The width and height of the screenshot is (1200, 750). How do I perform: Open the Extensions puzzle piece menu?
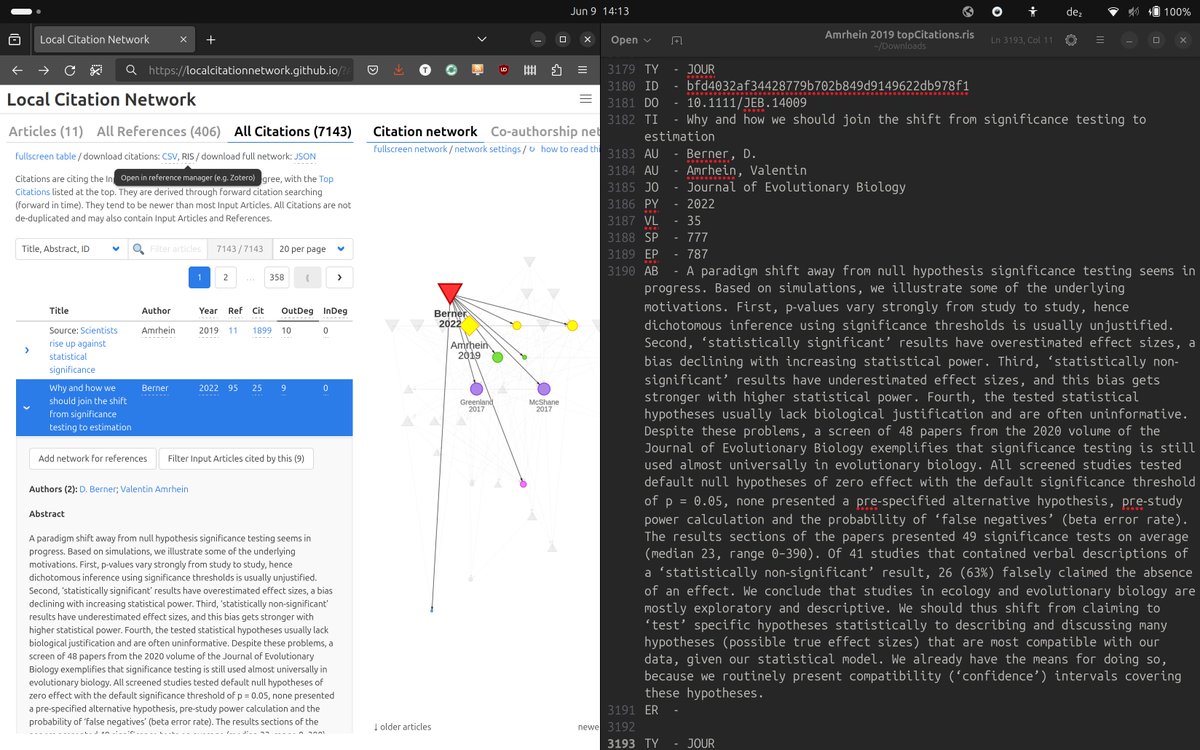[x=556, y=71]
